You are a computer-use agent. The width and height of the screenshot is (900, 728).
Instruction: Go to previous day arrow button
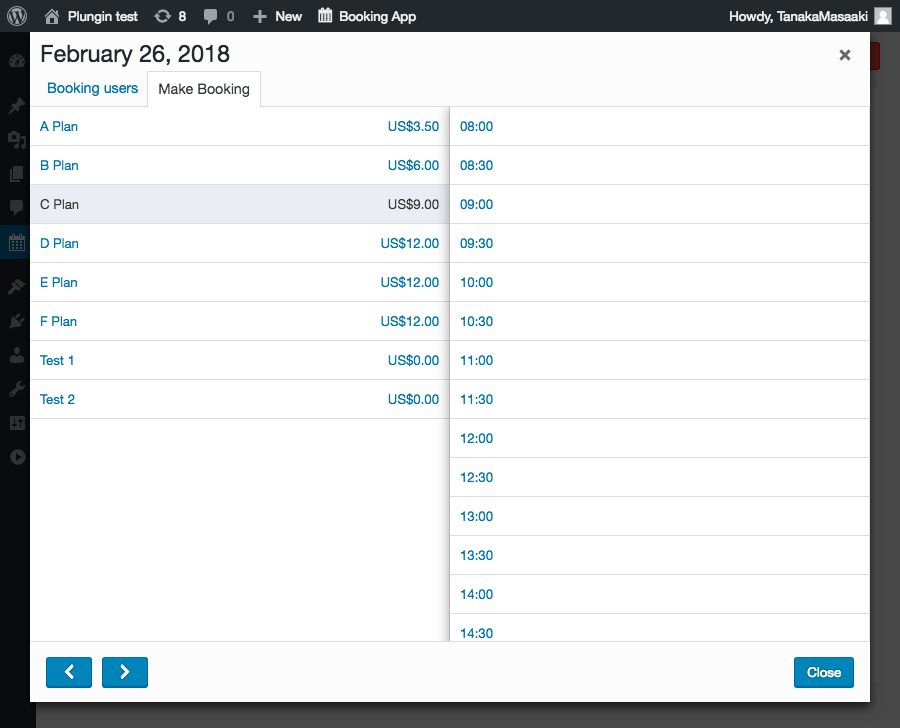69,672
